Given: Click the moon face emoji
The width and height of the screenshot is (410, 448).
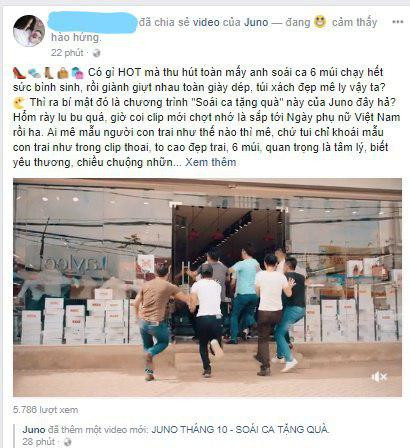Looking at the screenshot, I should coord(19,103).
